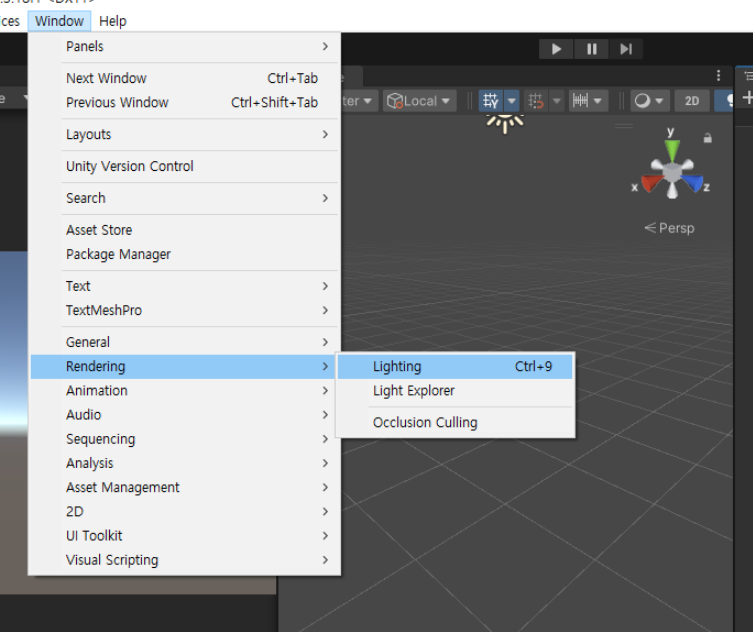Open the Help menu
This screenshot has width=753, height=632.
113,21
